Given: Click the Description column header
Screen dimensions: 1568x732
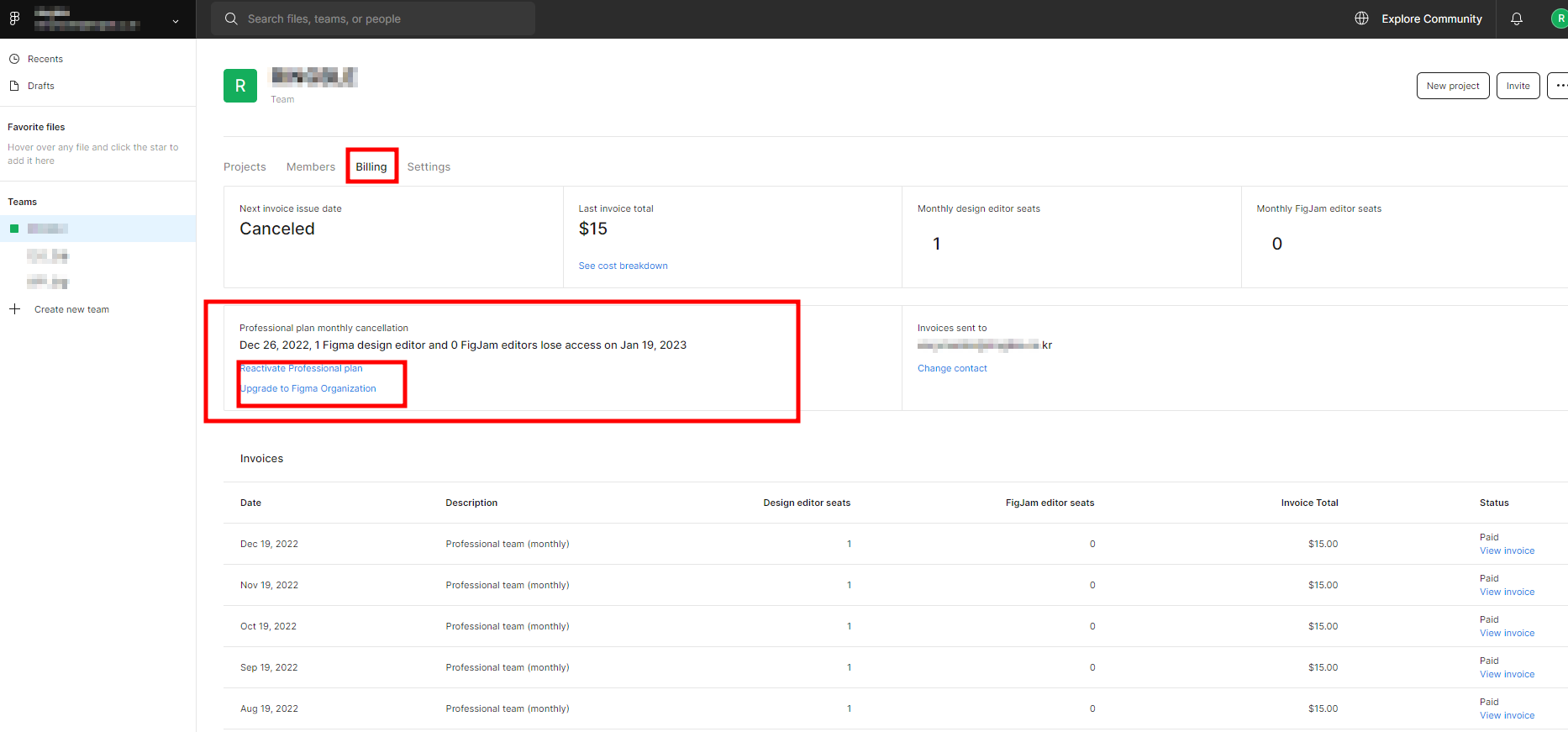Looking at the screenshot, I should click(x=471, y=503).
